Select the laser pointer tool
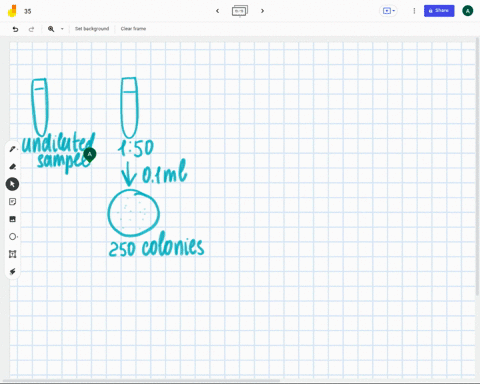Image resolution: width=480 pixels, height=384 pixels. [13, 271]
